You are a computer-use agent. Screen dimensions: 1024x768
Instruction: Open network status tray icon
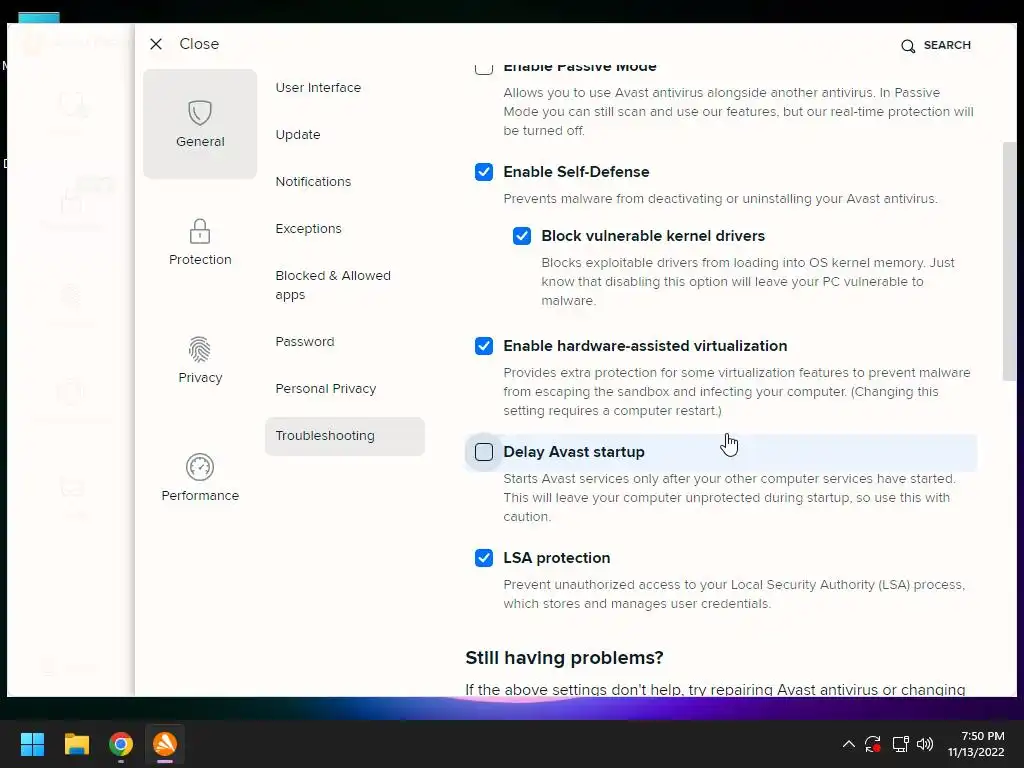point(901,744)
